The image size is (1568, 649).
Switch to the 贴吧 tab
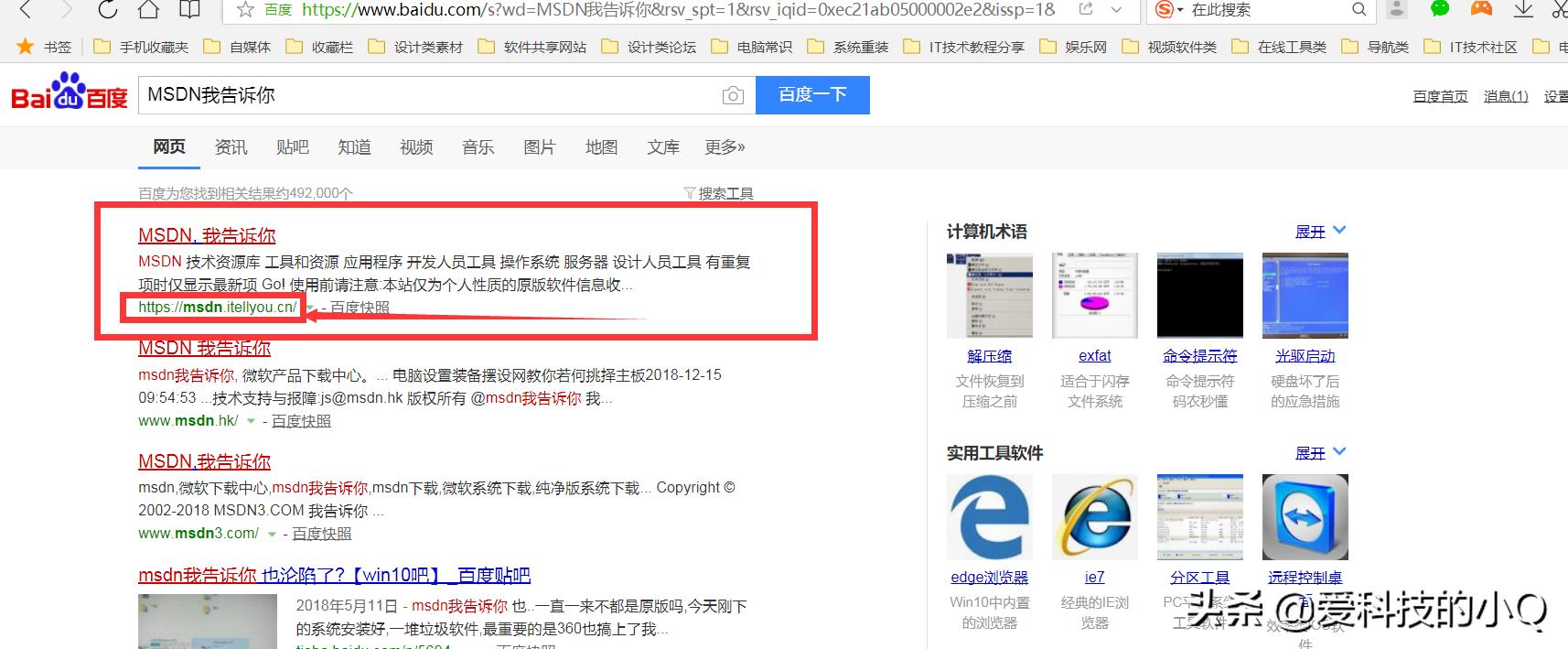293,147
